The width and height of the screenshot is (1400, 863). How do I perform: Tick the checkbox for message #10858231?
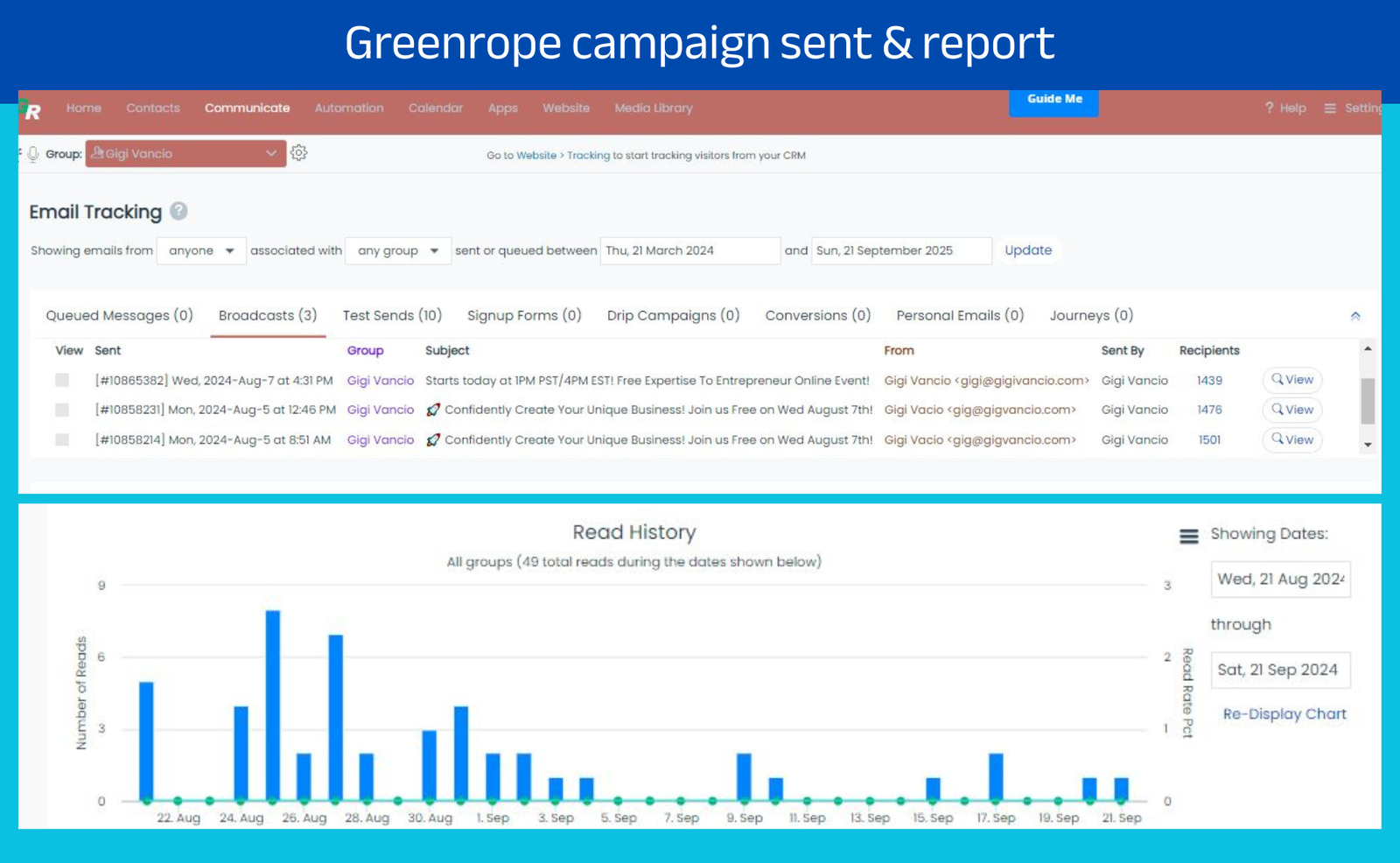62,410
